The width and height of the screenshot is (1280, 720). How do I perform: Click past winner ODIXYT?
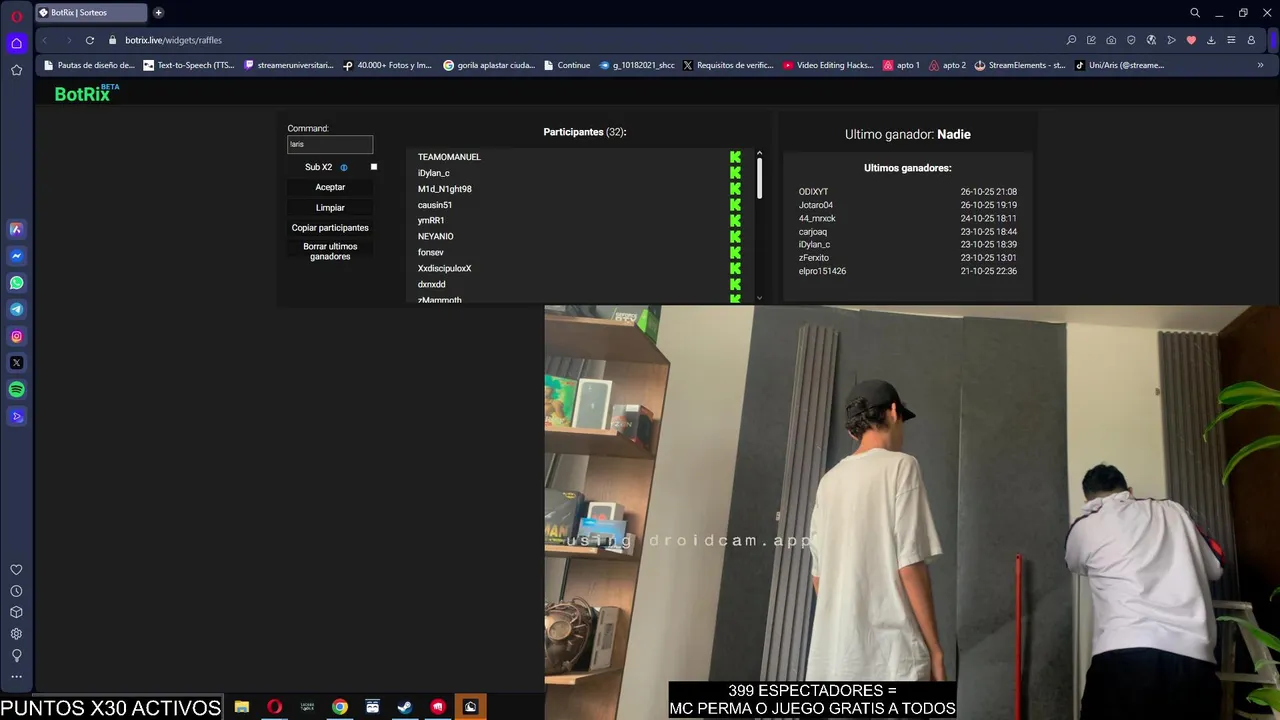813,192
